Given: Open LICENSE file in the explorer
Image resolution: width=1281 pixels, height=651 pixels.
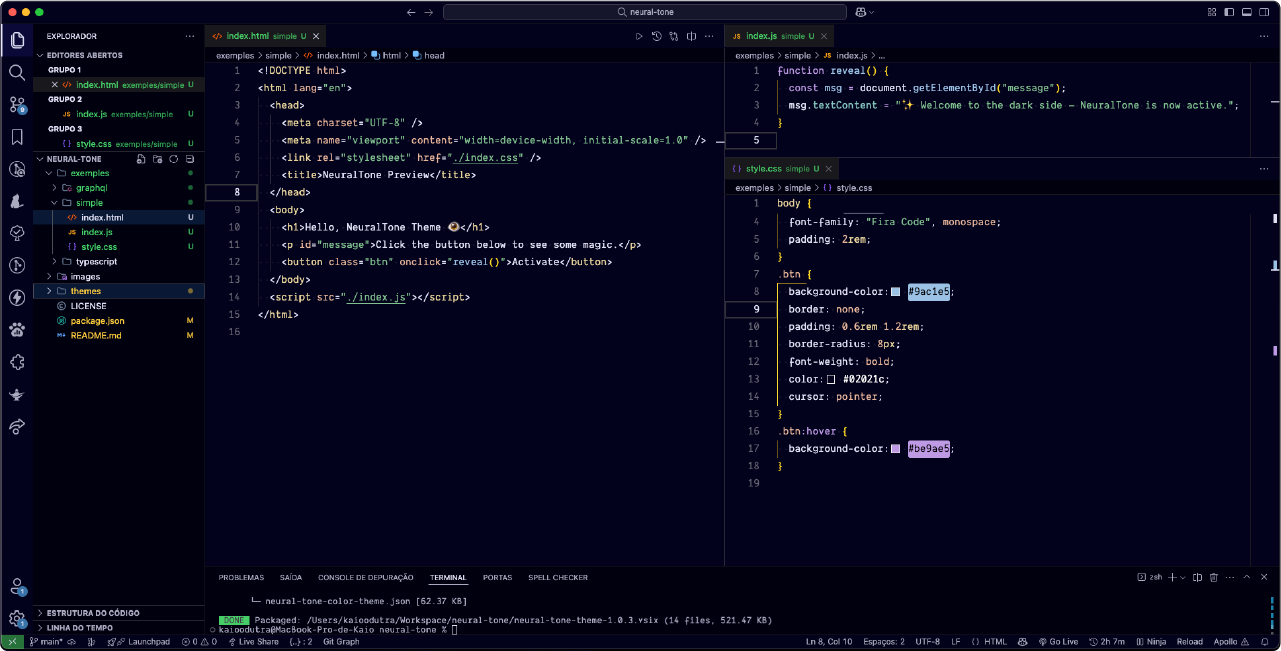Looking at the screenshot, I should tap(120, 306).
